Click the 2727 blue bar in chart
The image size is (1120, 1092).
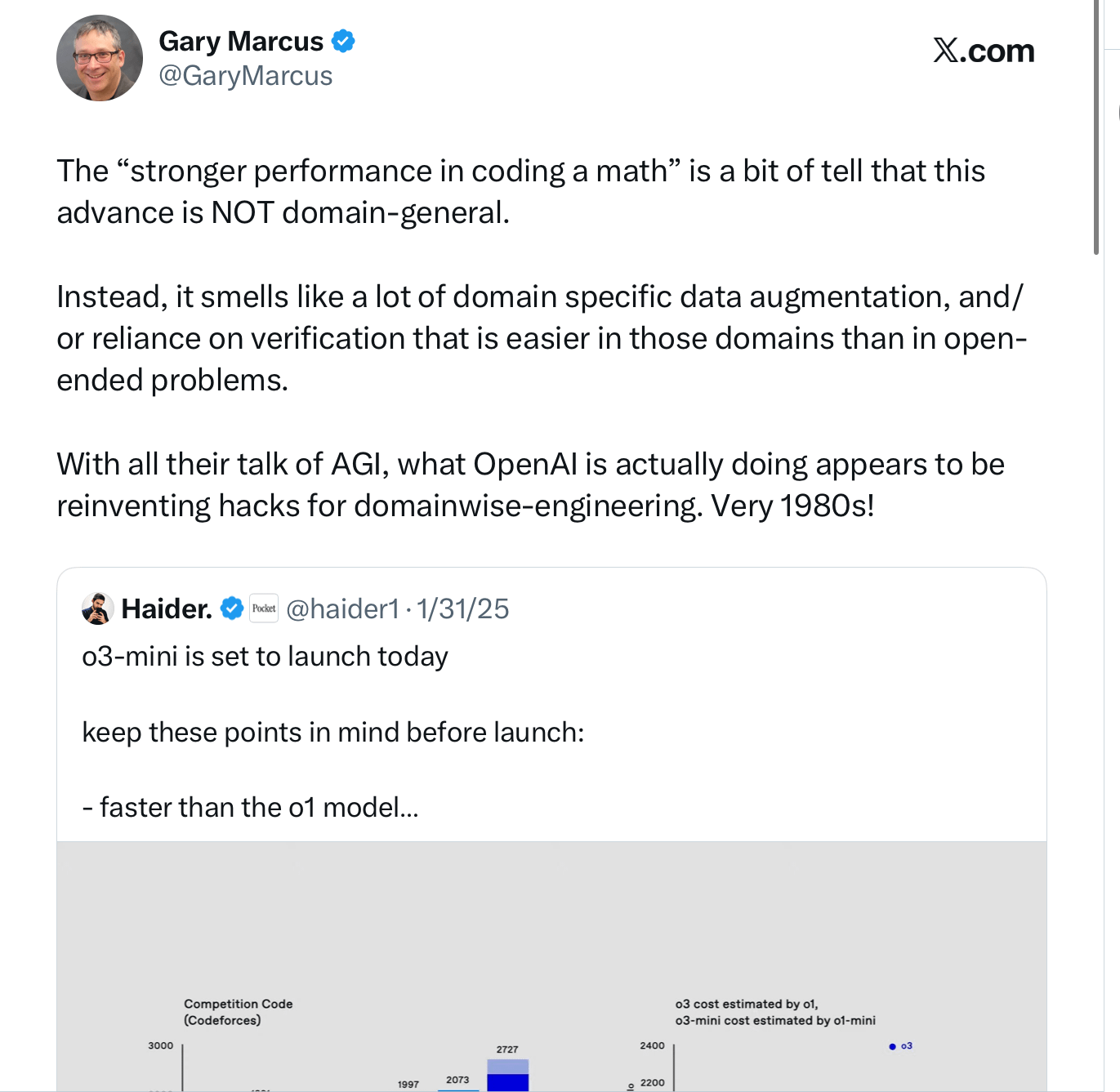tap(507, 1075)
